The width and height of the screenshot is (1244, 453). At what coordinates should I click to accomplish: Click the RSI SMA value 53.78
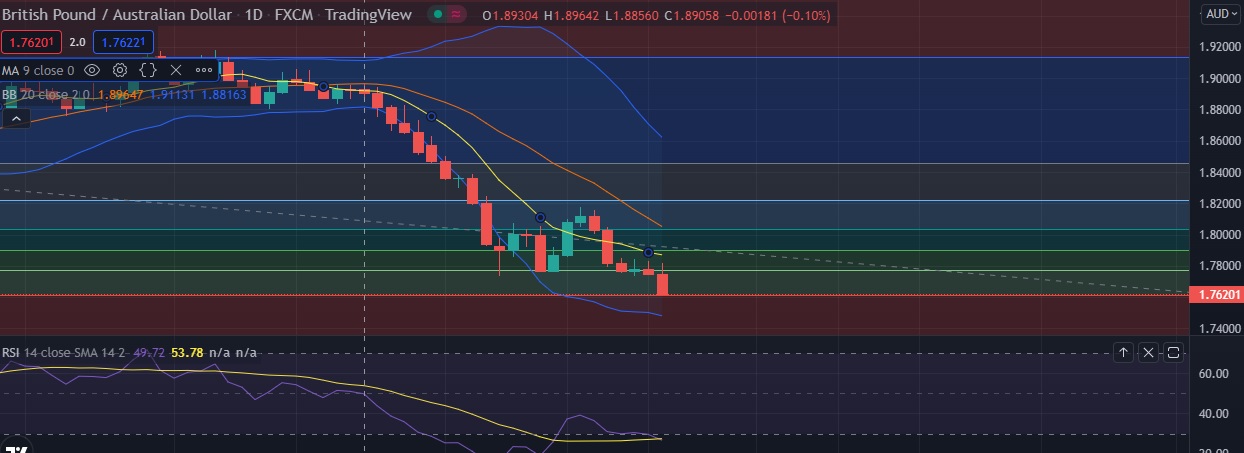point(186,353)
